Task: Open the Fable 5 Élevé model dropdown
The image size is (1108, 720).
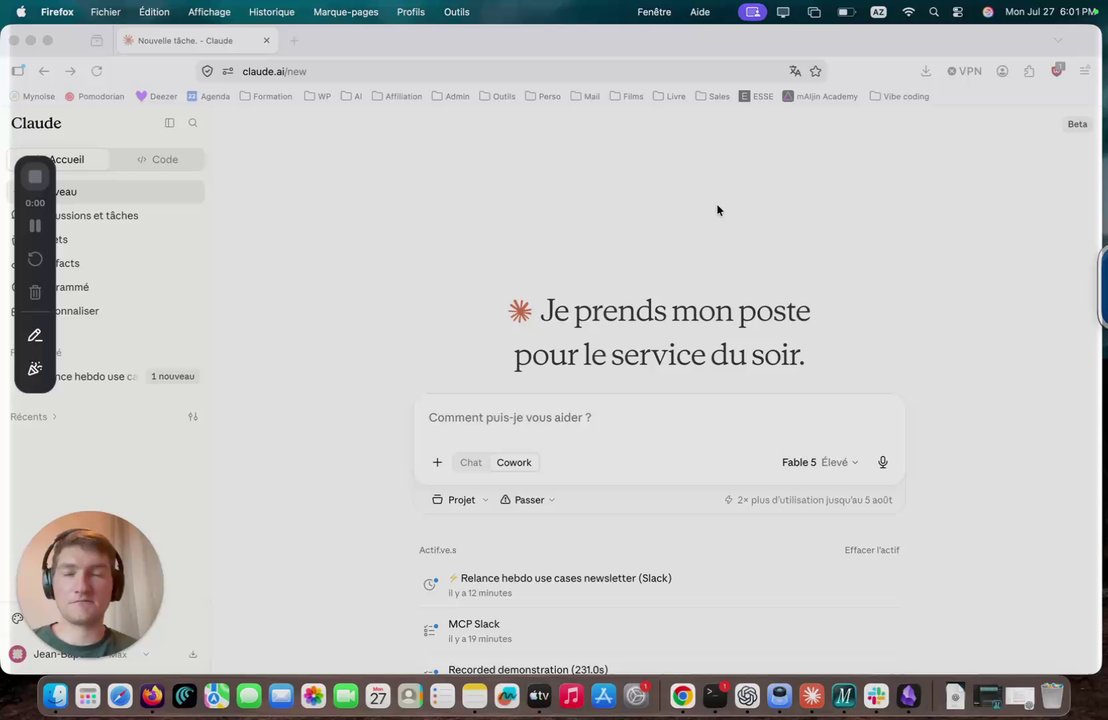Action: (x=820, y=462)
